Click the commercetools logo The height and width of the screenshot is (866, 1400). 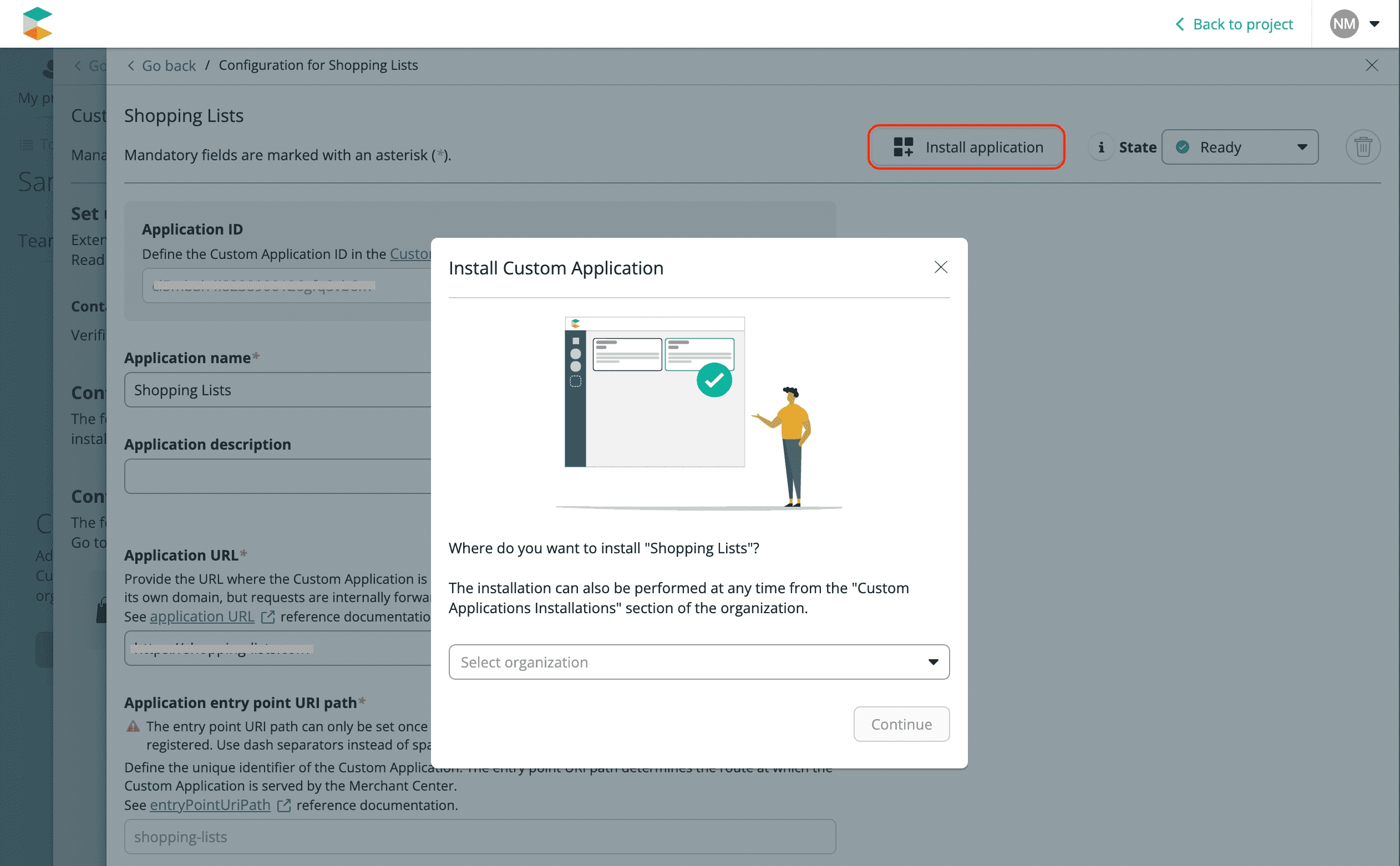point(37,23)
